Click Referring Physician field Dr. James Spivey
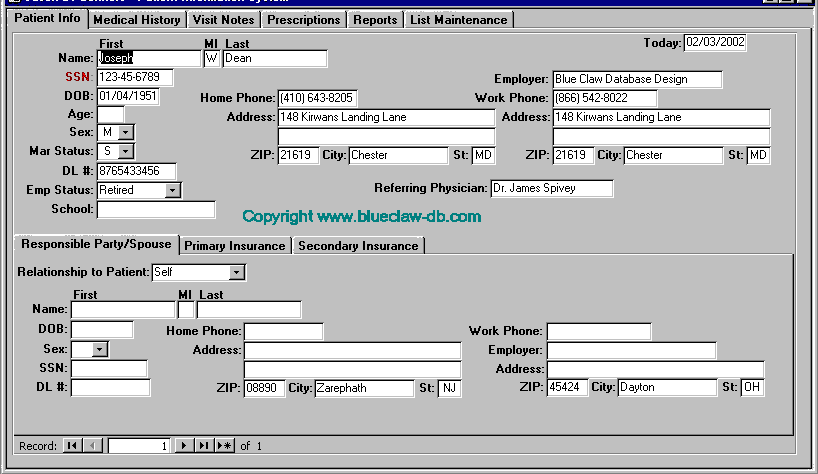This screenshot has height=474, width=818. (x=552, y=188)
